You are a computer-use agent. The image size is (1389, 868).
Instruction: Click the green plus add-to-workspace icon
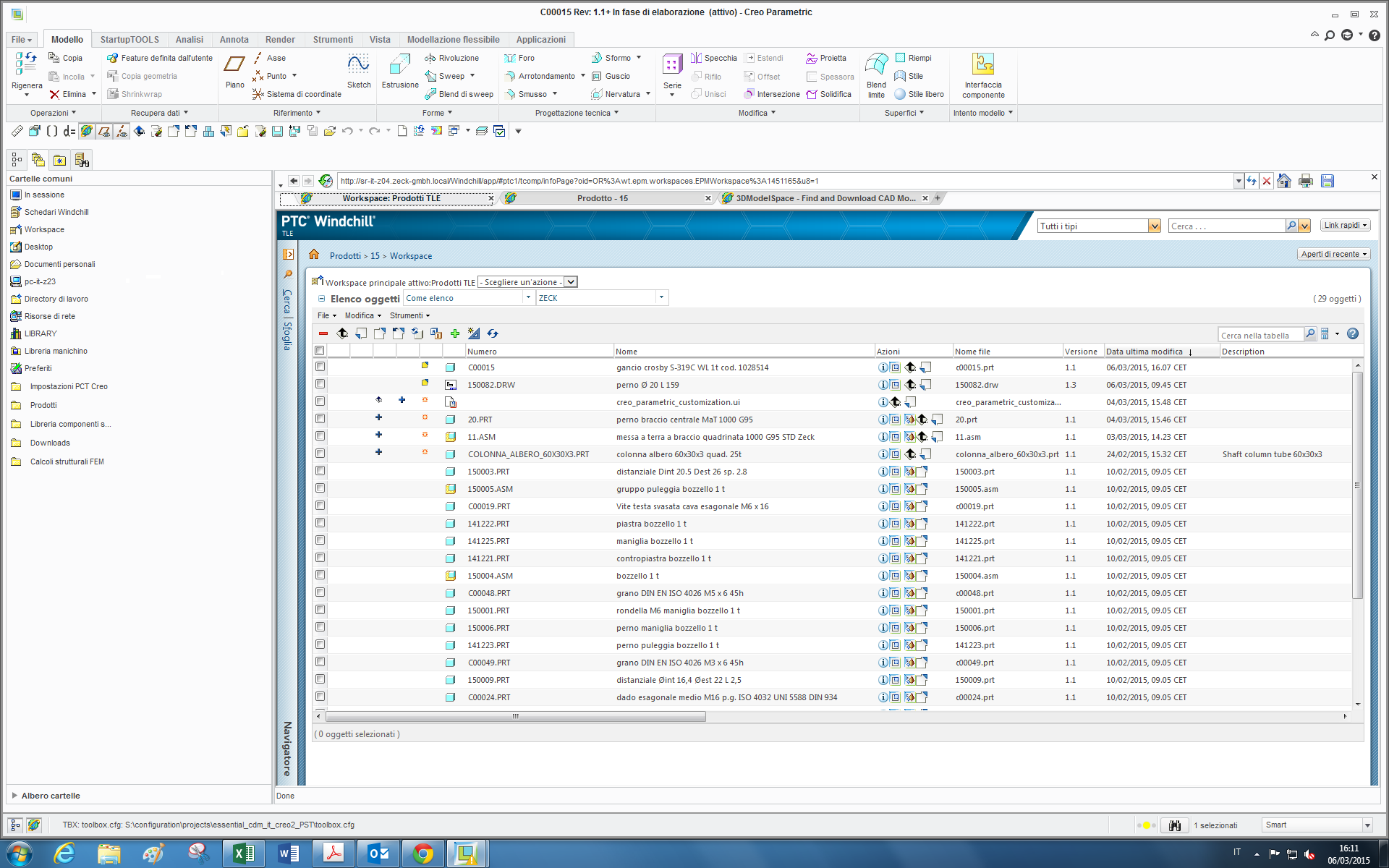coord(455,333)
